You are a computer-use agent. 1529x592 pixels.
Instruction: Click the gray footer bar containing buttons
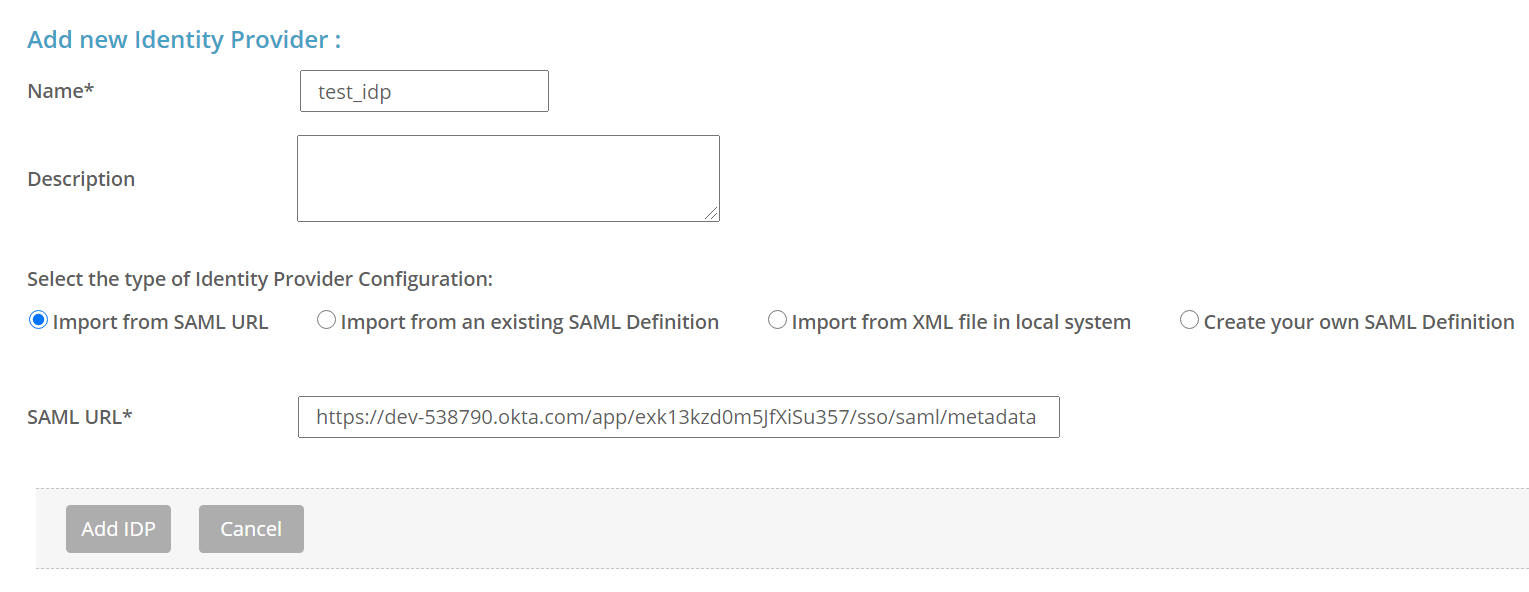(800, 528)
